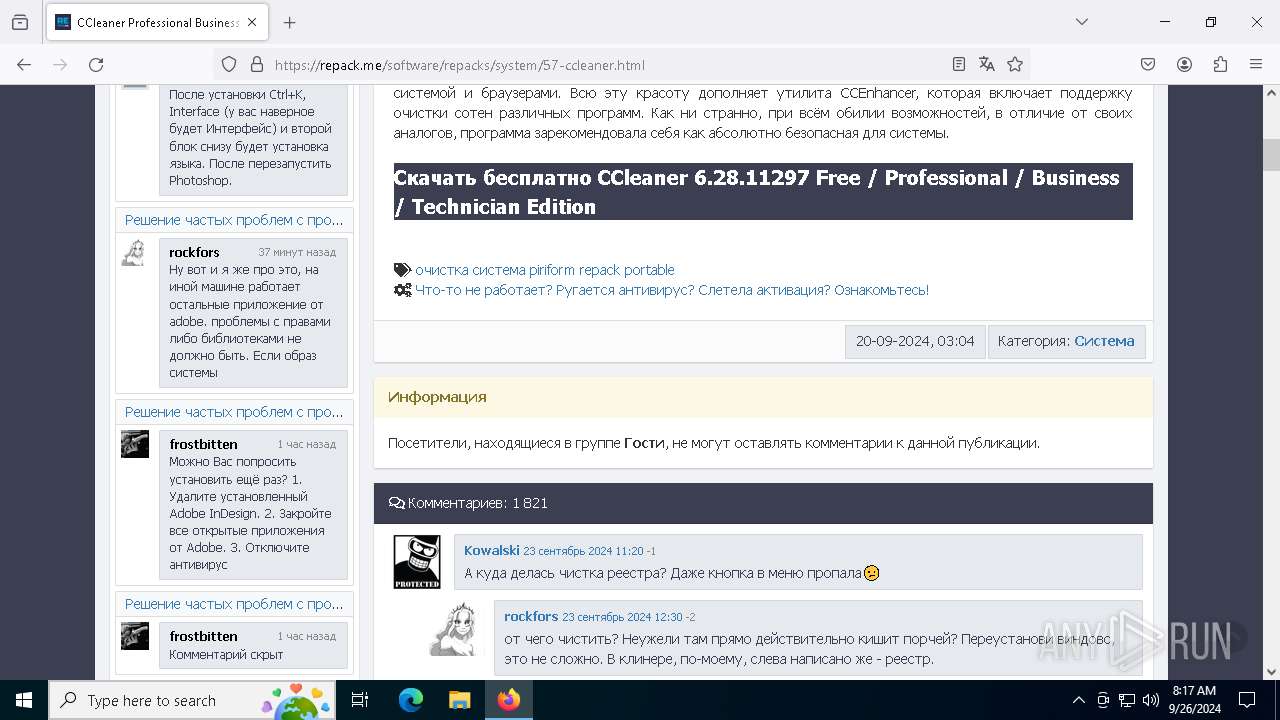Go forward one page

pos(60,65)
